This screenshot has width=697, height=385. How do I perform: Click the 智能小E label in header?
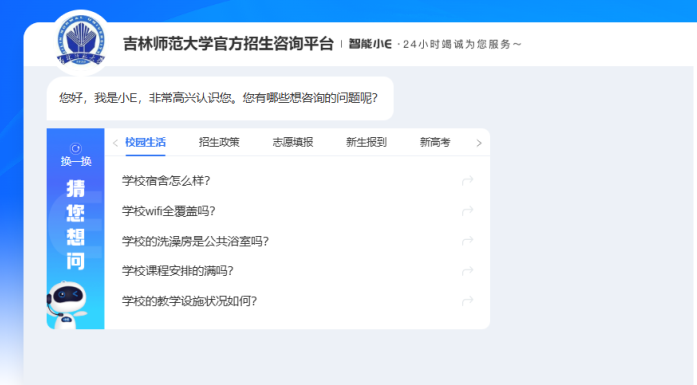pyautogui.click(x=370, y=44)
